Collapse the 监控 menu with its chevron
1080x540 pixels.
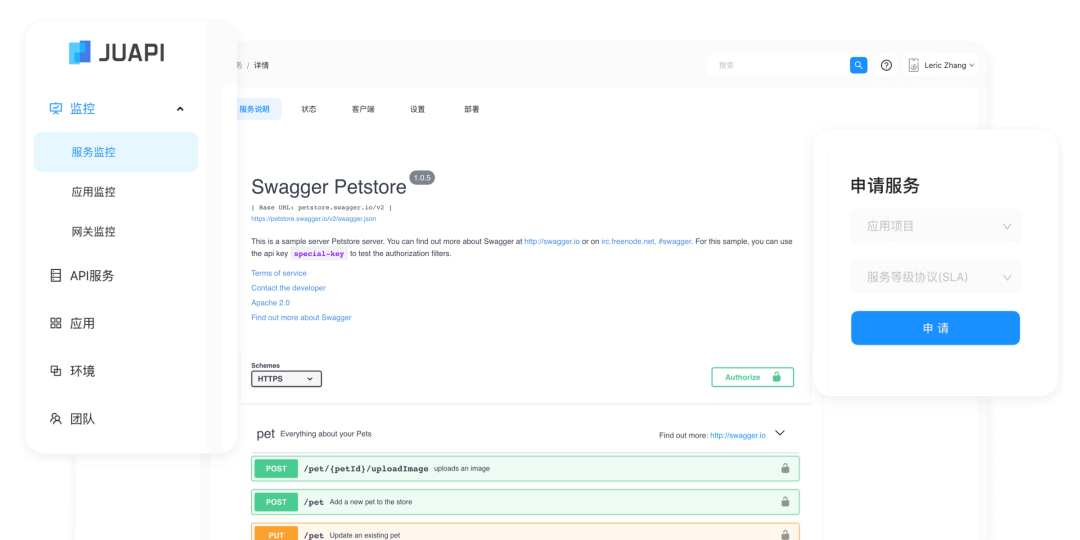tap(180, 109)
